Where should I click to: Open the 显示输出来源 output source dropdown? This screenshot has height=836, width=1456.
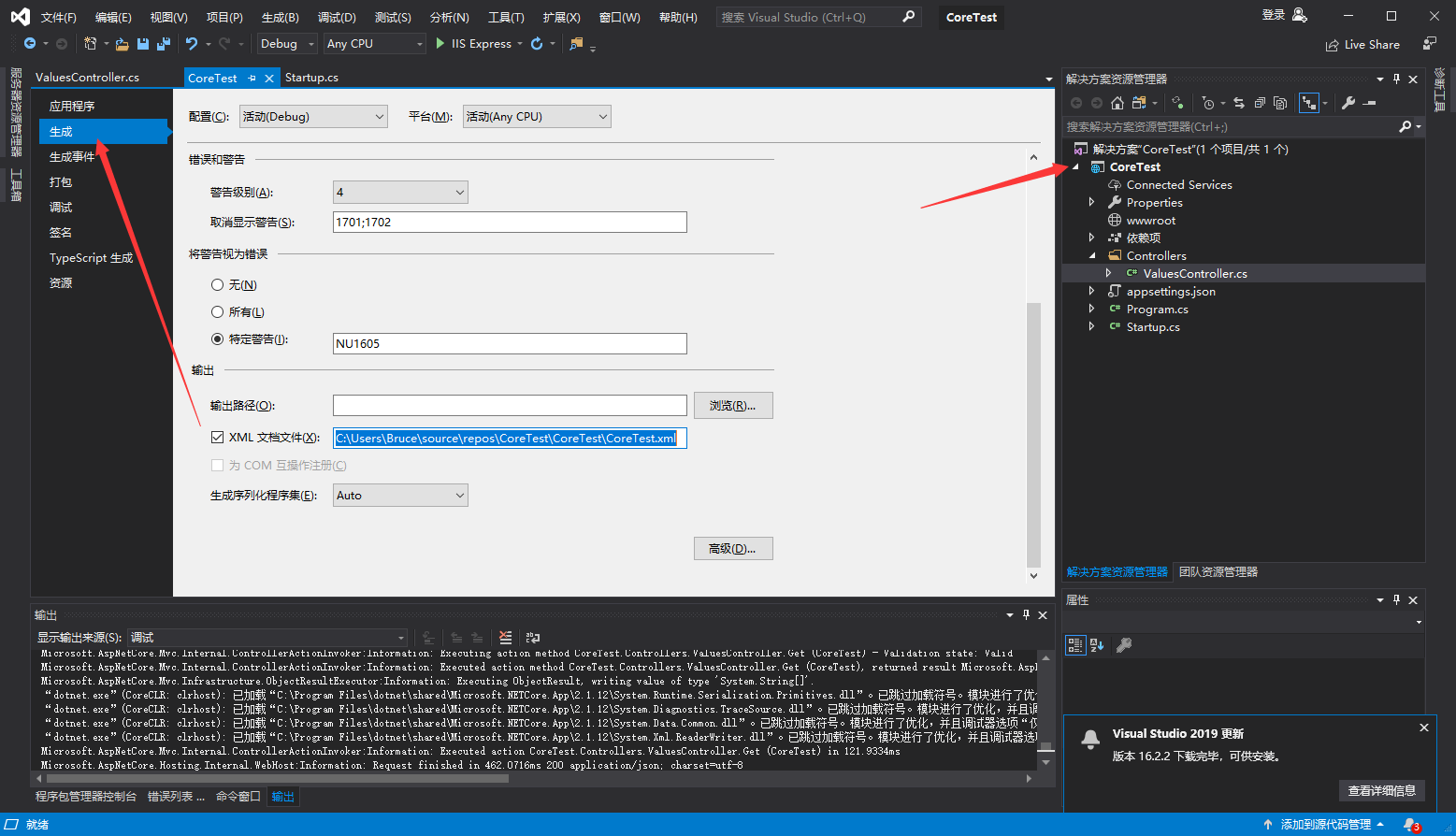[x=267, y=637]
